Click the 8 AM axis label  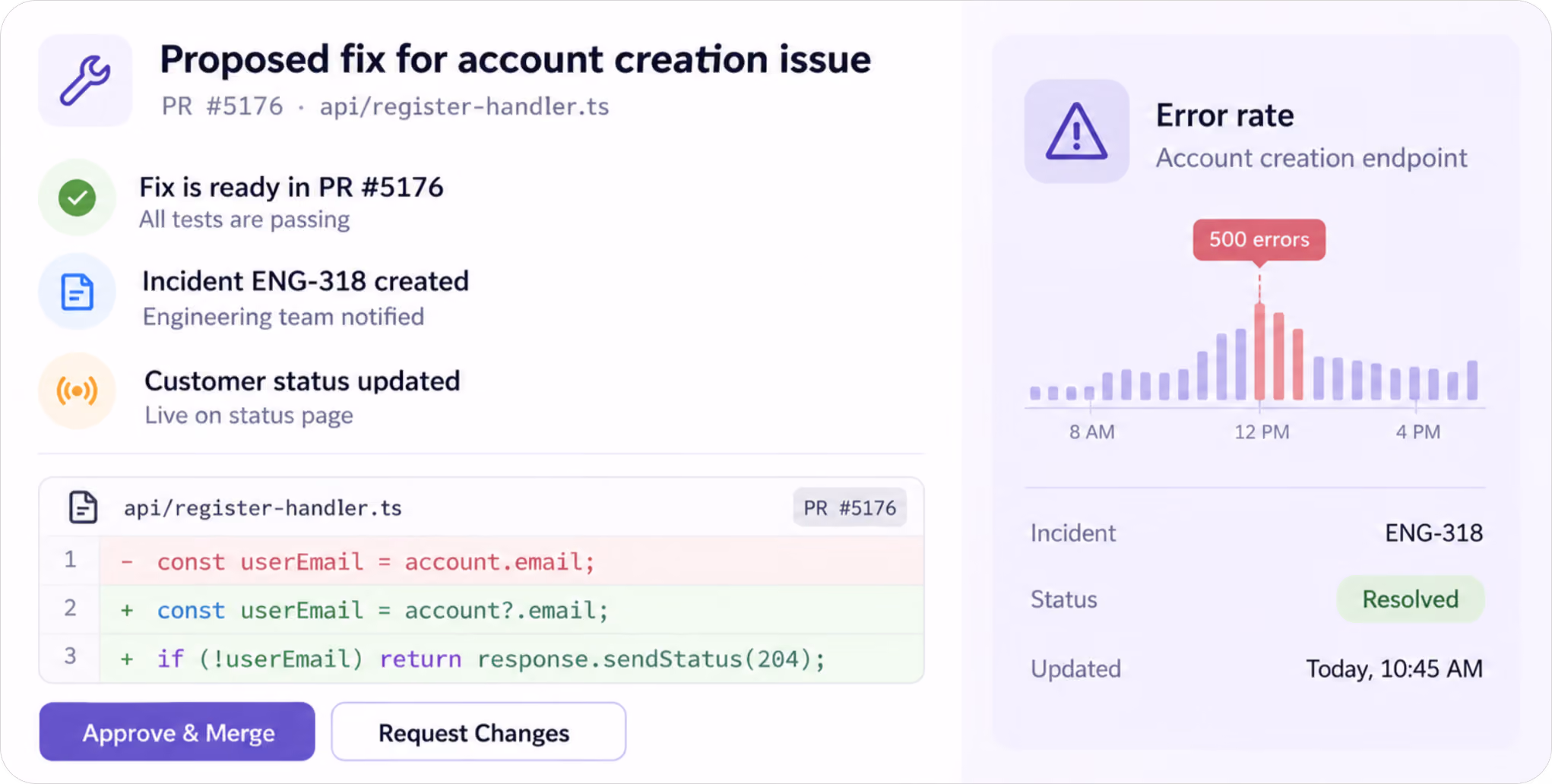(x=1091, y=432)
